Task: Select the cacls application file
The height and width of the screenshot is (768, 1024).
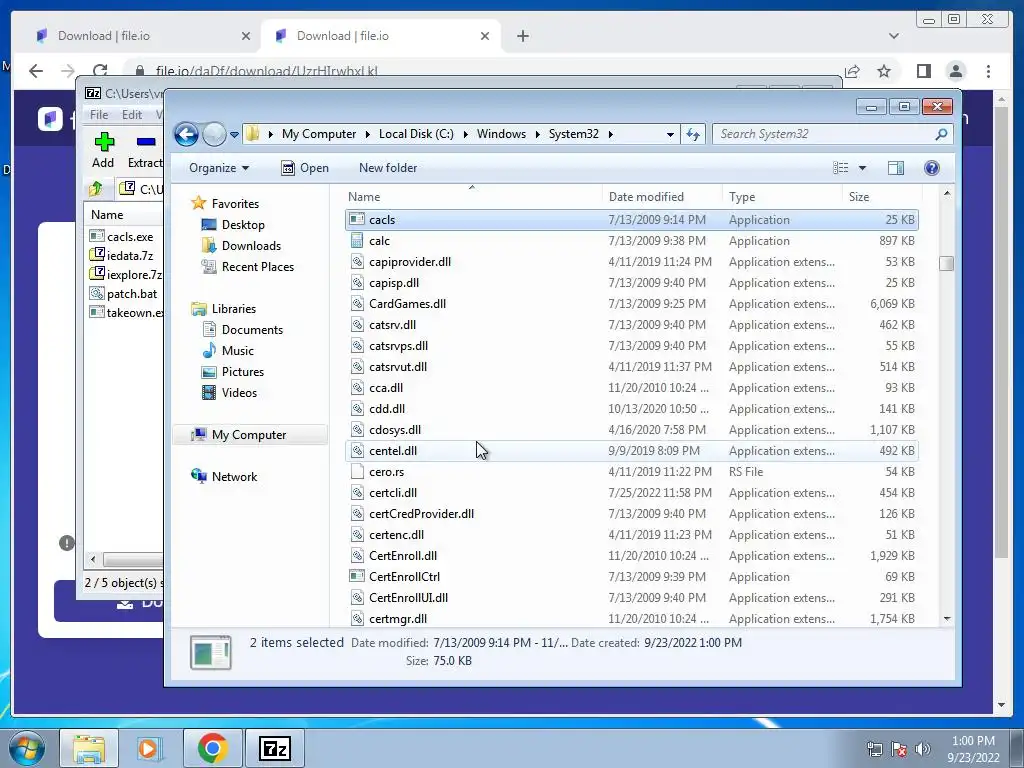Action: point(632,220)
